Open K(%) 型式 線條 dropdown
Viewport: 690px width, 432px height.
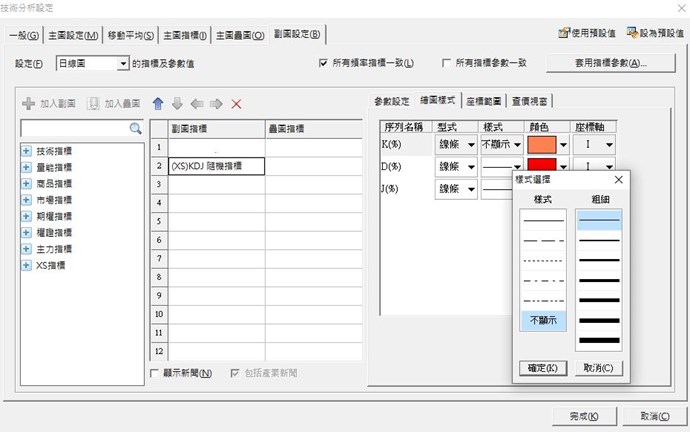pyautogui.click(x=470, y=144)
